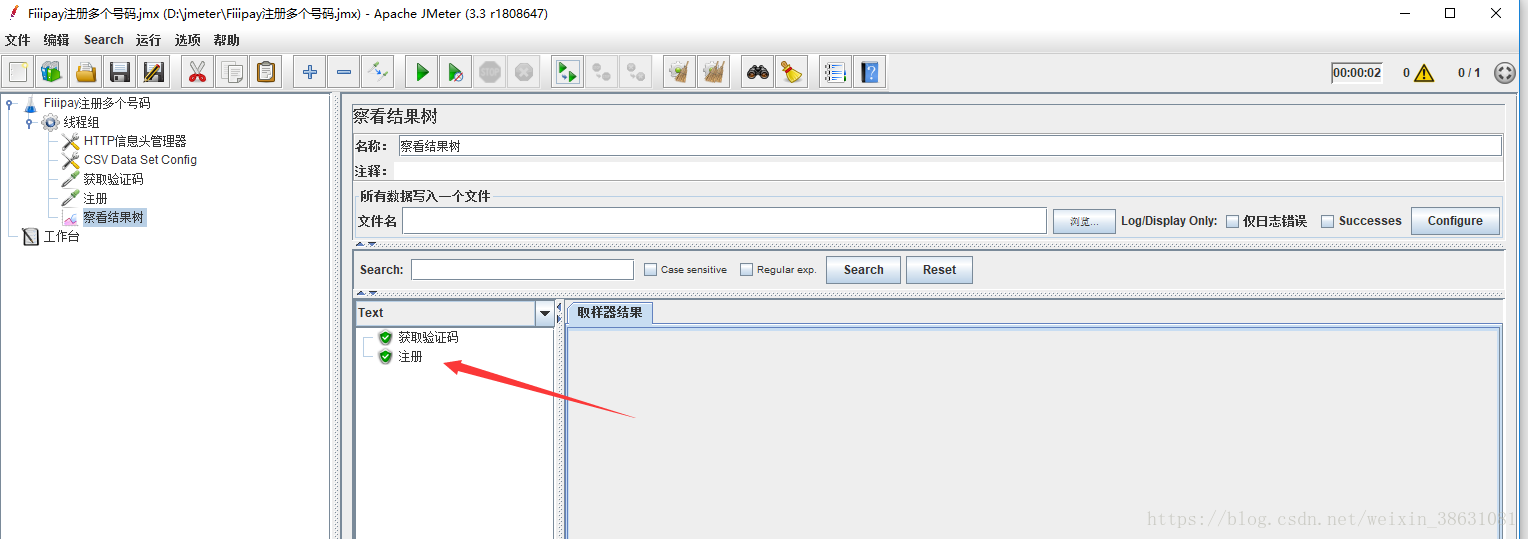Switch to the 取样器结果 tab

coord(610,312)
